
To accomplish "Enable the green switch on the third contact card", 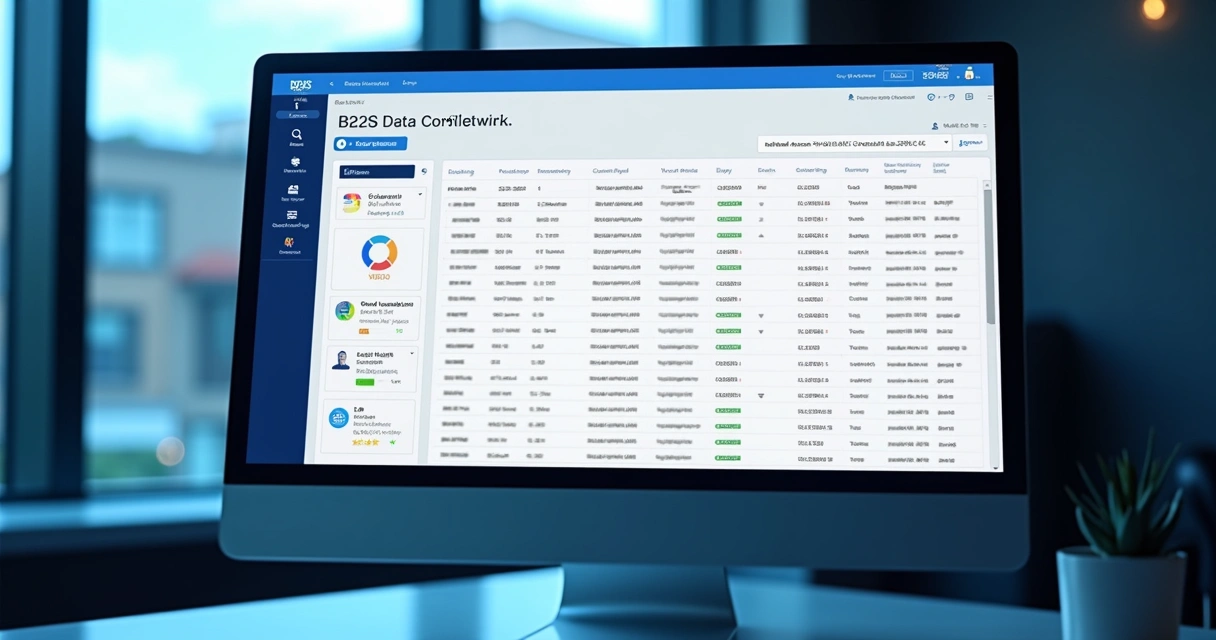I will [x=365, y=381].
